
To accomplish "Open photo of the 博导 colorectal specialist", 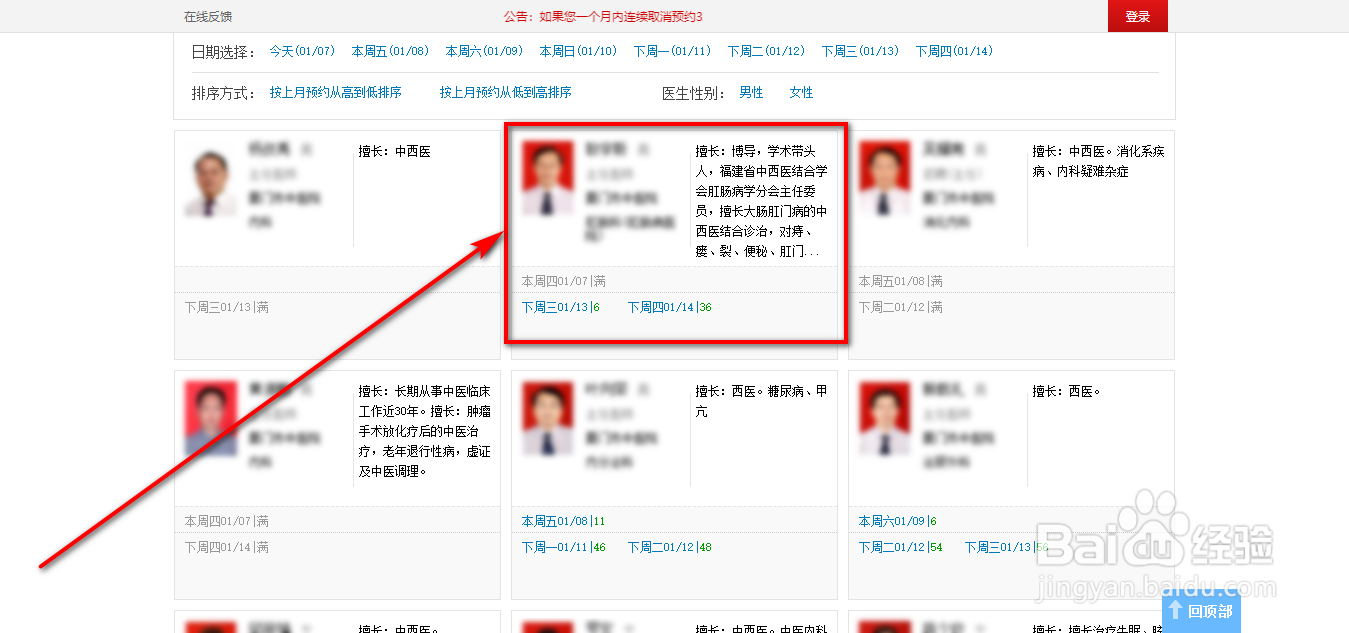I will 547,178.
